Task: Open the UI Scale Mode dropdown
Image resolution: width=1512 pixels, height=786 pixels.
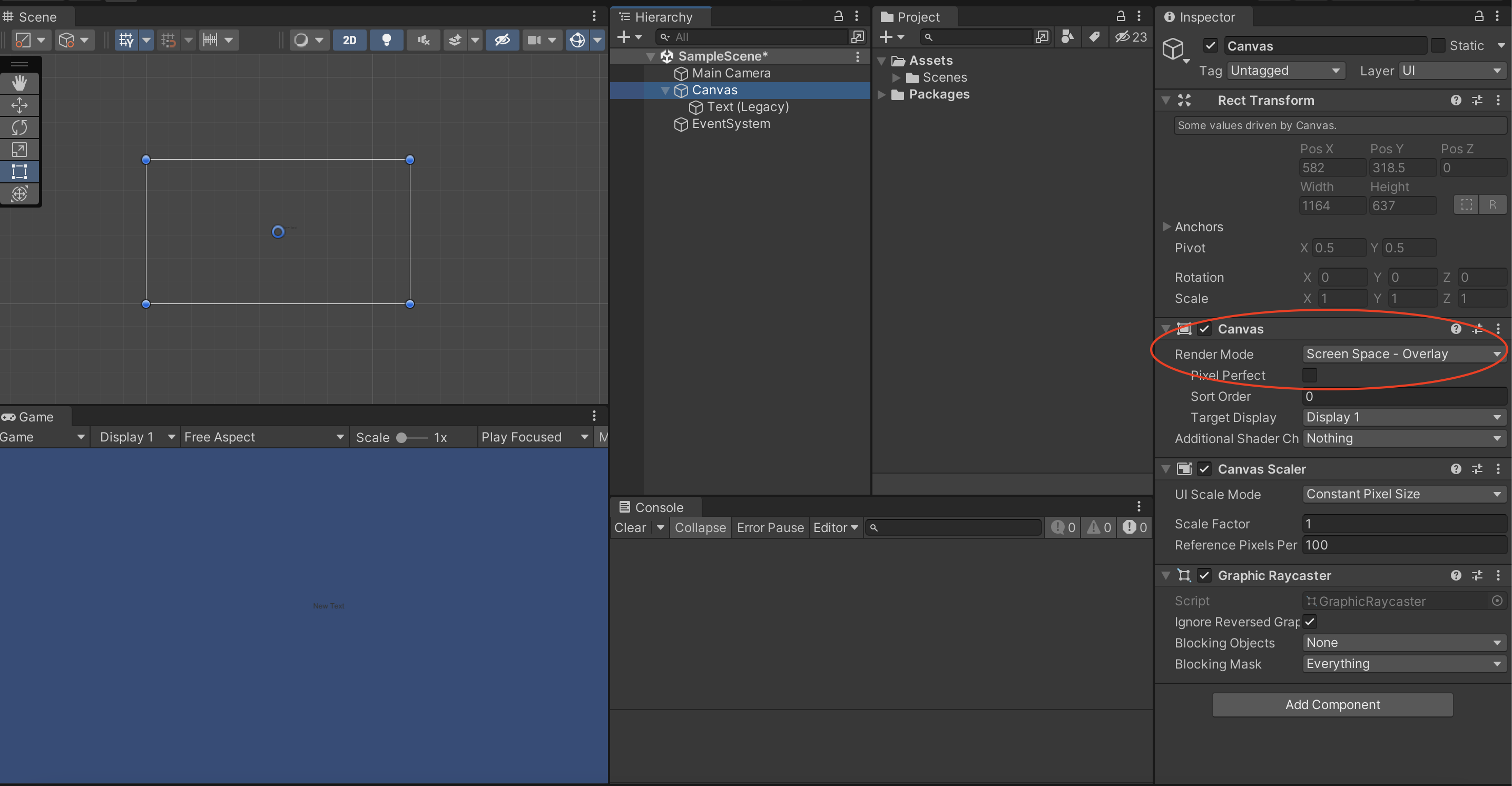Action: (x=1403, y=494)
